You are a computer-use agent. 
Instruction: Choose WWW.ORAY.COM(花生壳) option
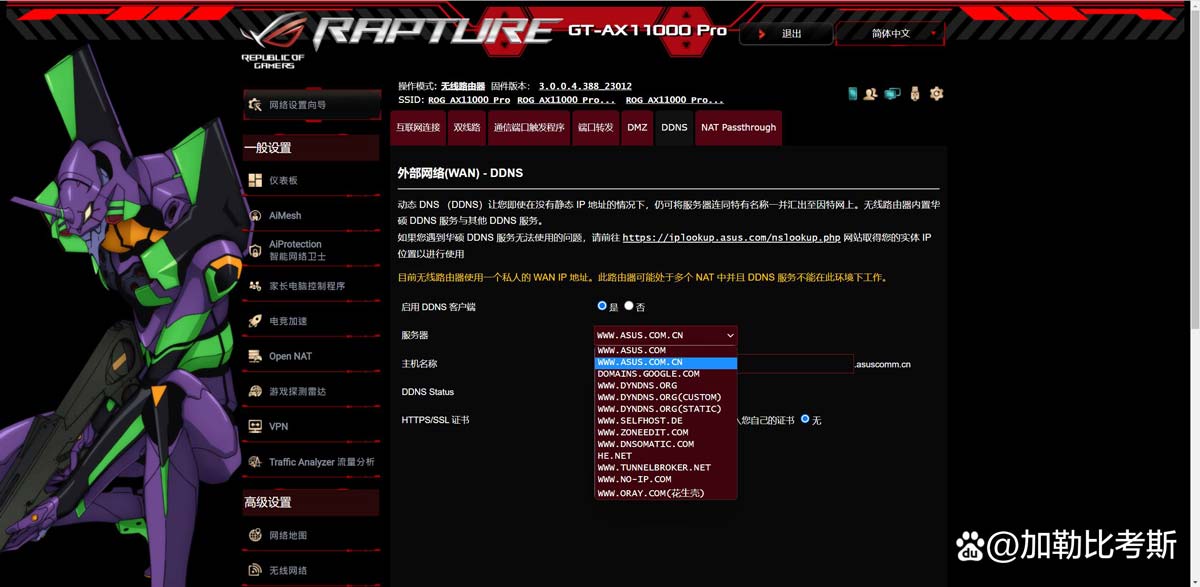point(666,493)
